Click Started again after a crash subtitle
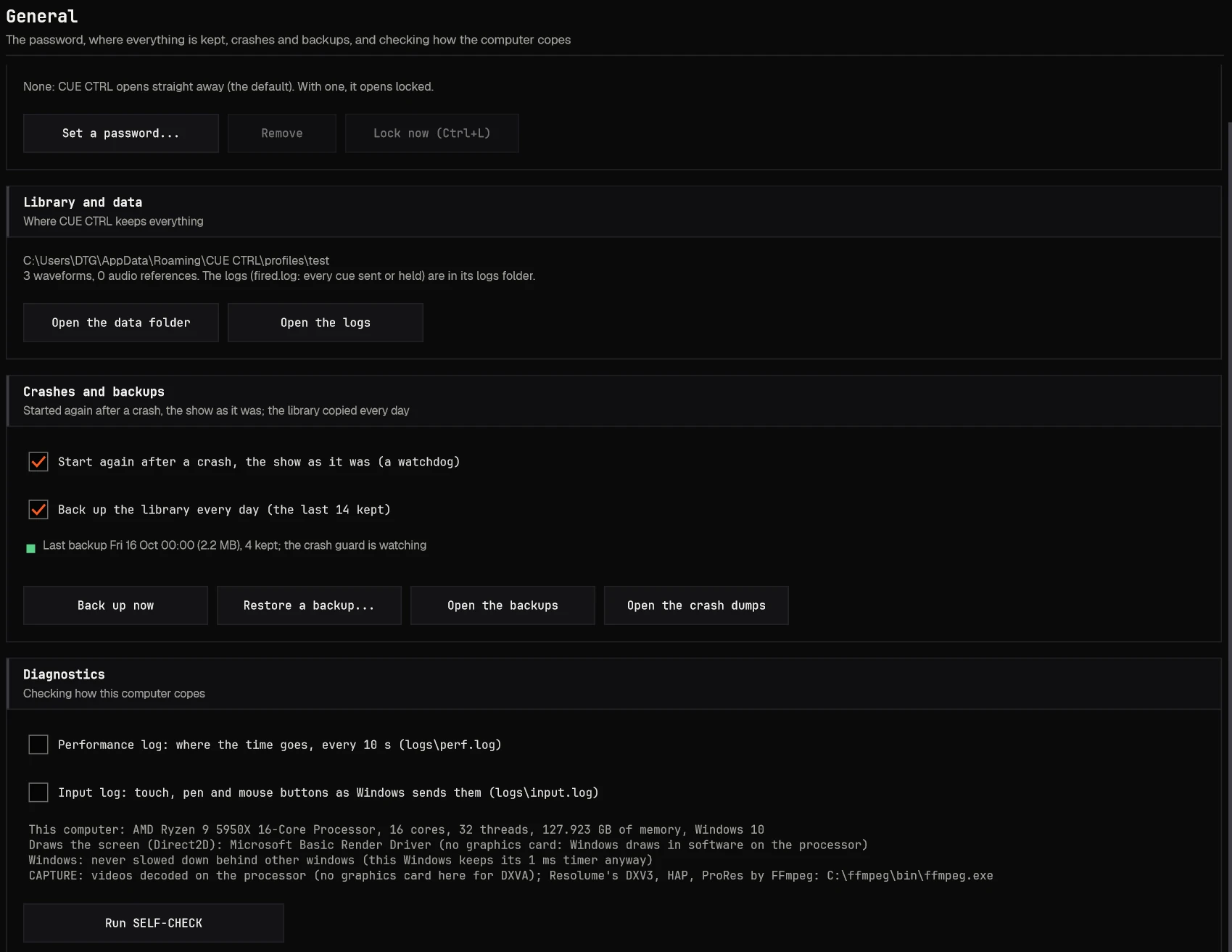The height and width of the screenshot is (952, 1232). point(216,410)
